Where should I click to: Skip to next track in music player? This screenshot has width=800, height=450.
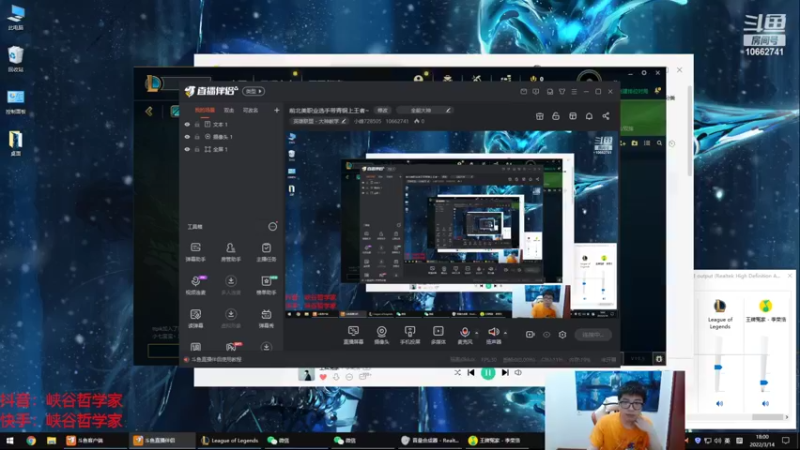(x=505, y=373)
